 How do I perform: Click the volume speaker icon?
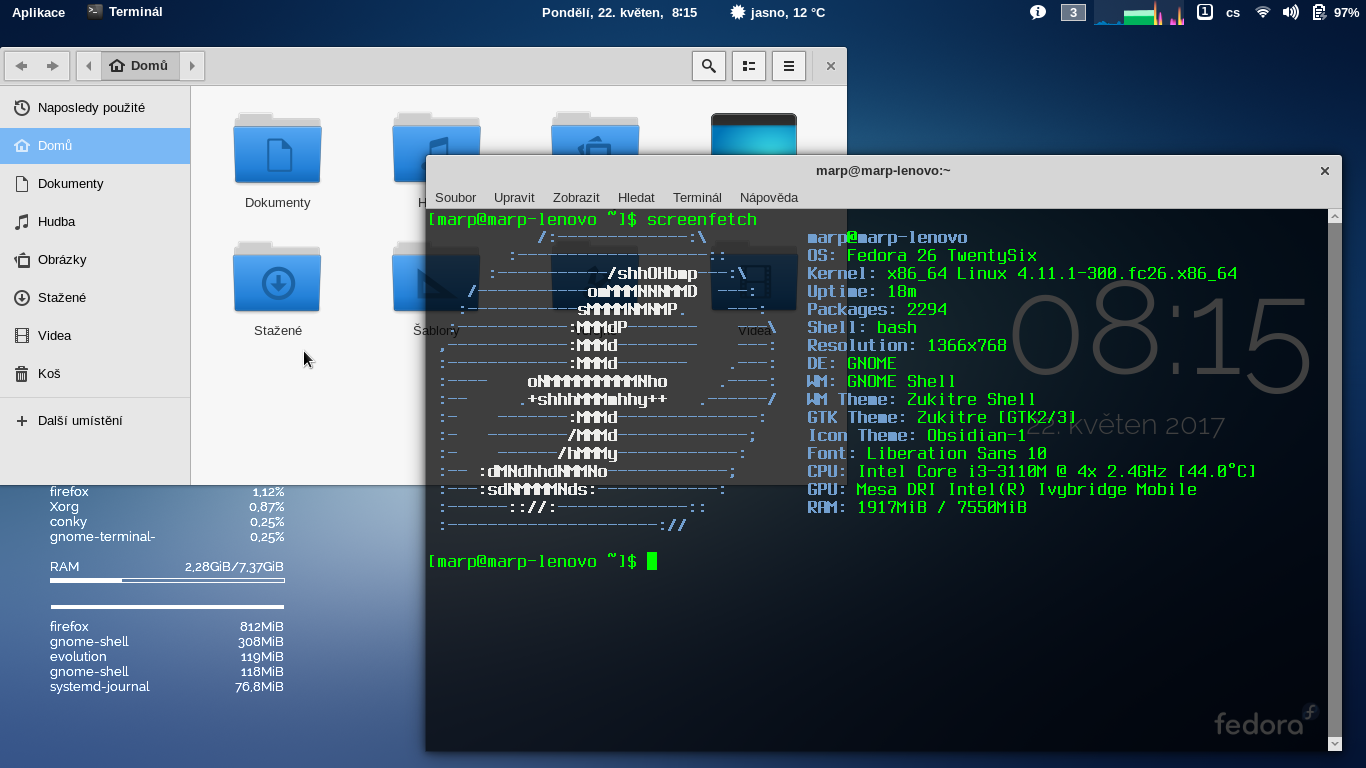[1291, 12]
